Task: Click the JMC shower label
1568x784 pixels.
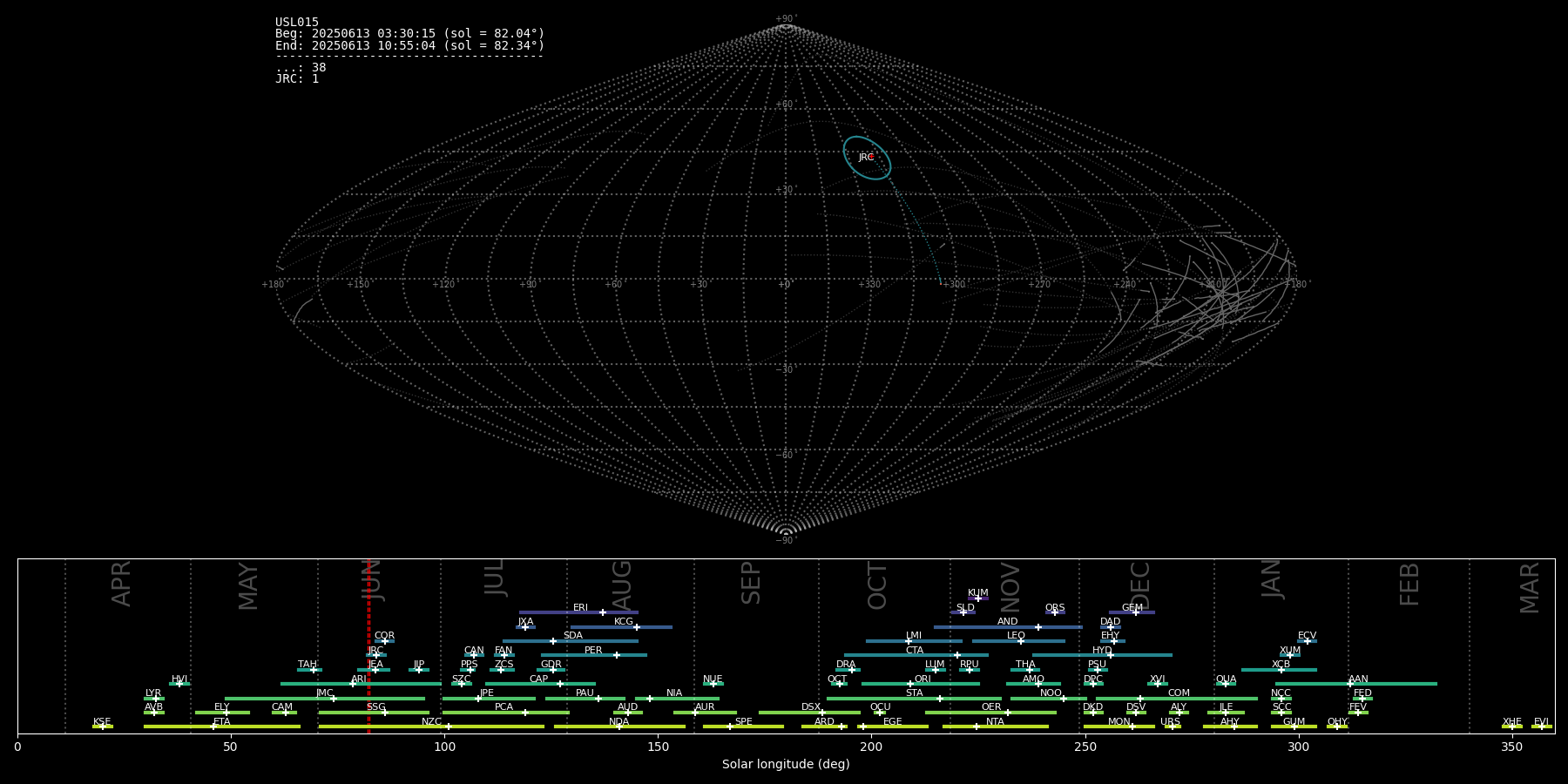Action: (324, 693)
